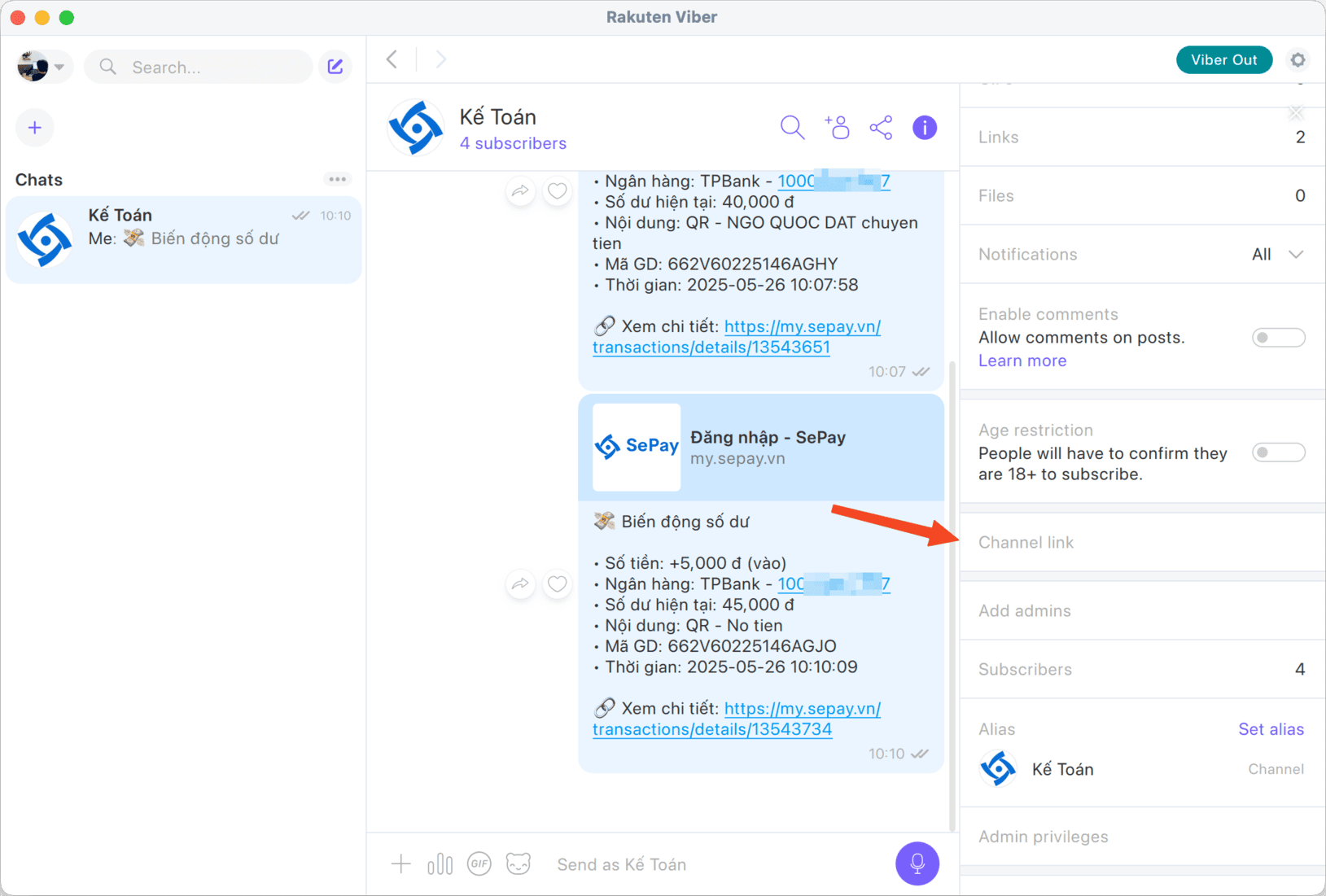The height and width of the screenshot is (896, 1326).
Task: Forward the 10:10 balance message
Action: [x=520, y=583]
